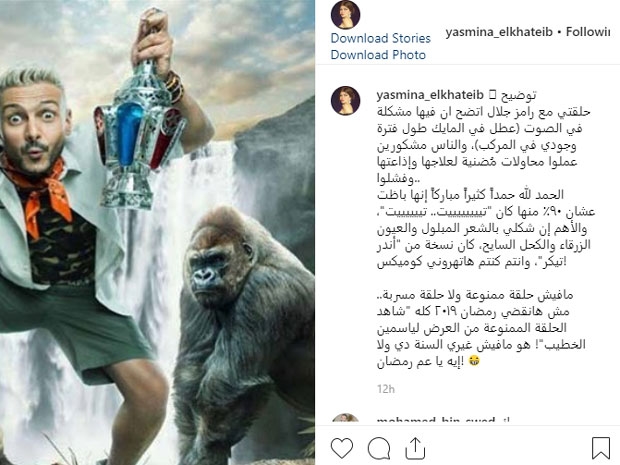Click the grinning emoji in caption

pyautogui.click(x=474, y=361)
